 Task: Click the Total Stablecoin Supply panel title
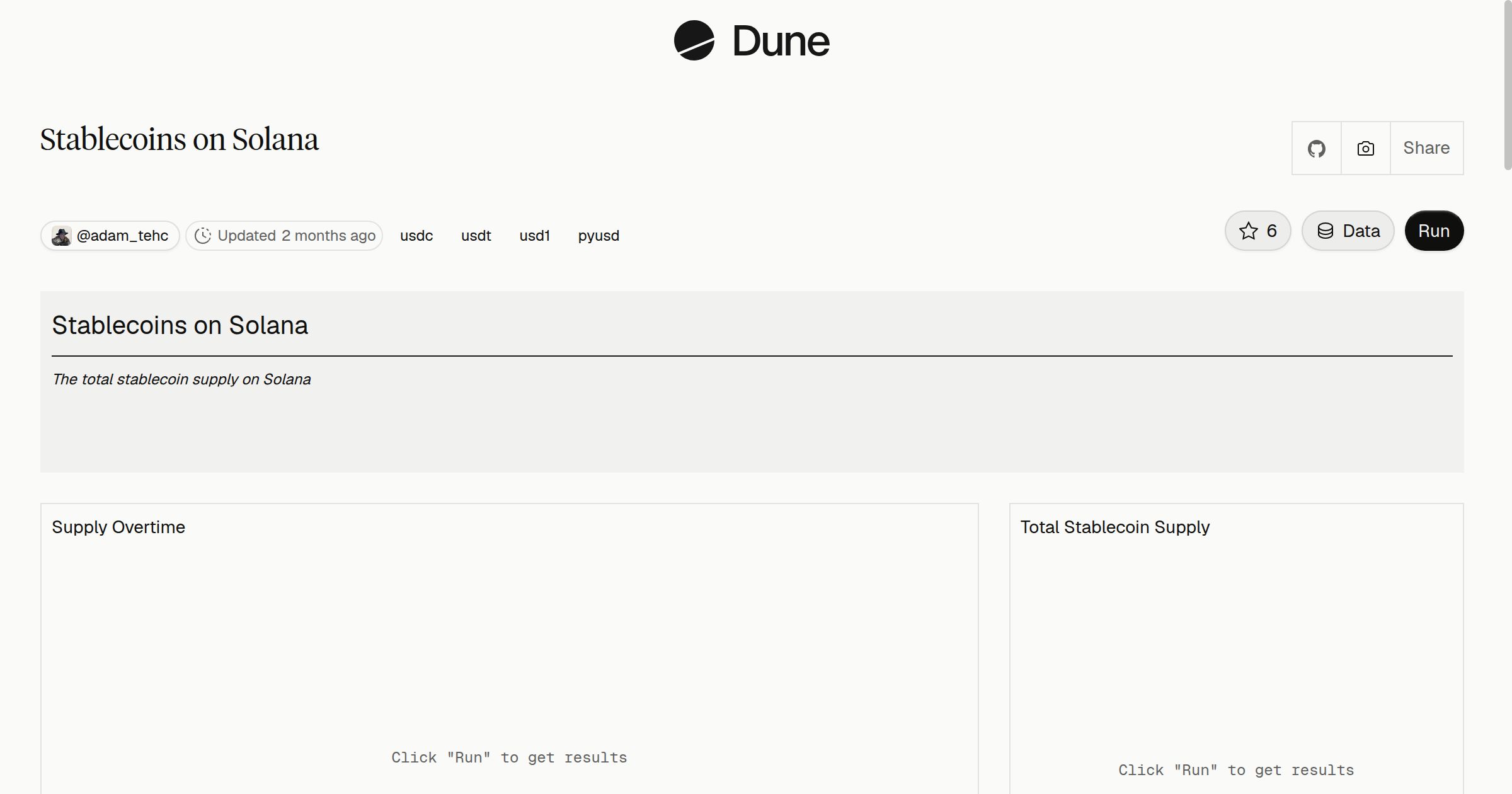tap(1114, 527)
